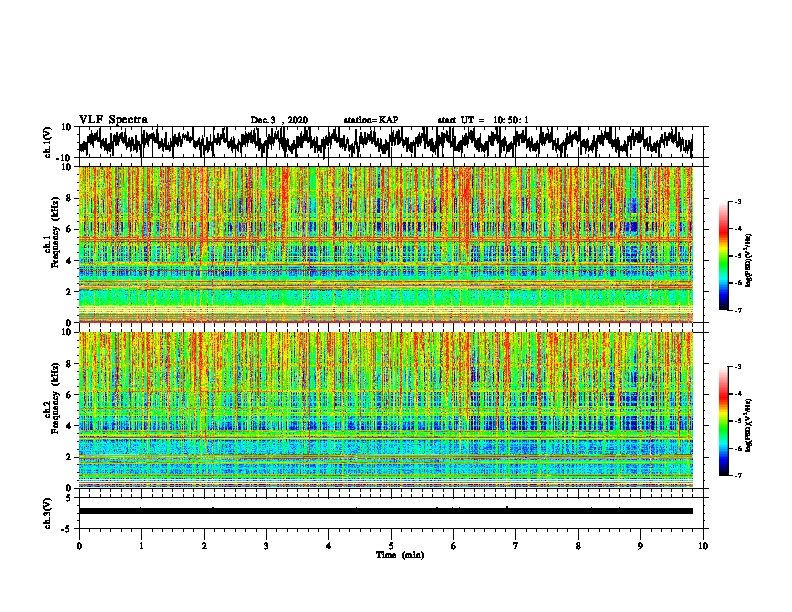This screenshot has height=612, width=792.
Task: Click the time axis tick label "0"
Action: [79, 546]
